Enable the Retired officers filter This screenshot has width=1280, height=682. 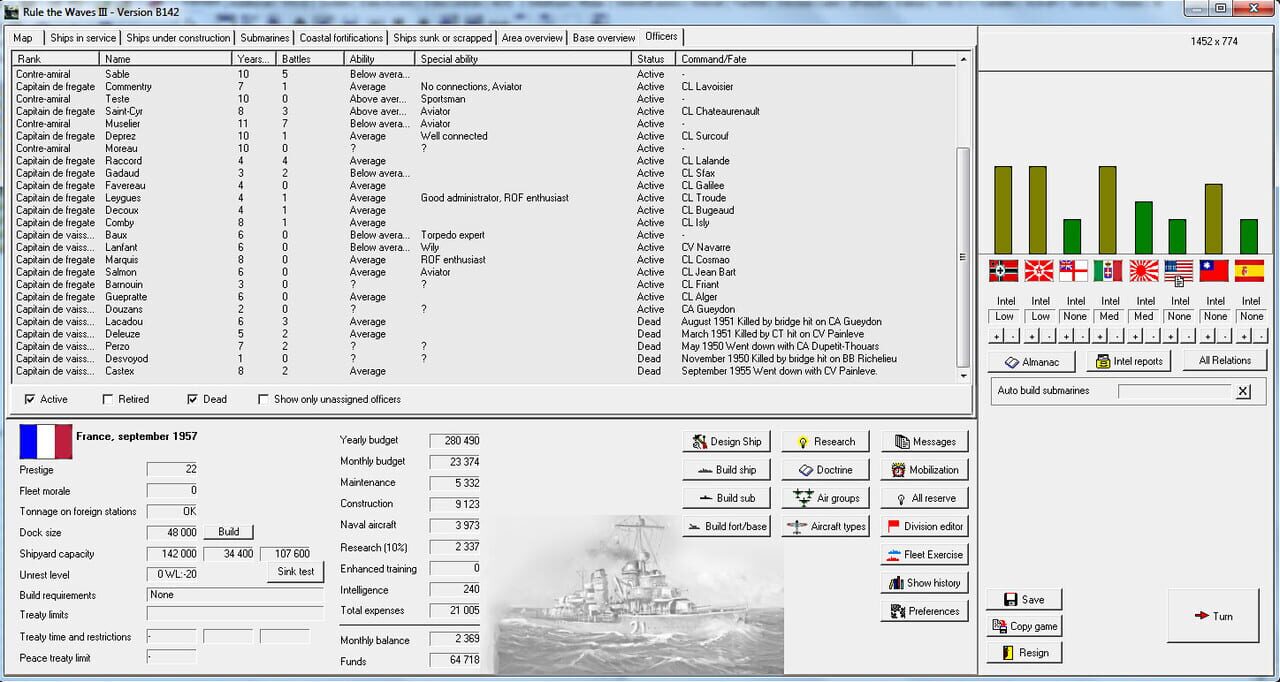point(106,398)
